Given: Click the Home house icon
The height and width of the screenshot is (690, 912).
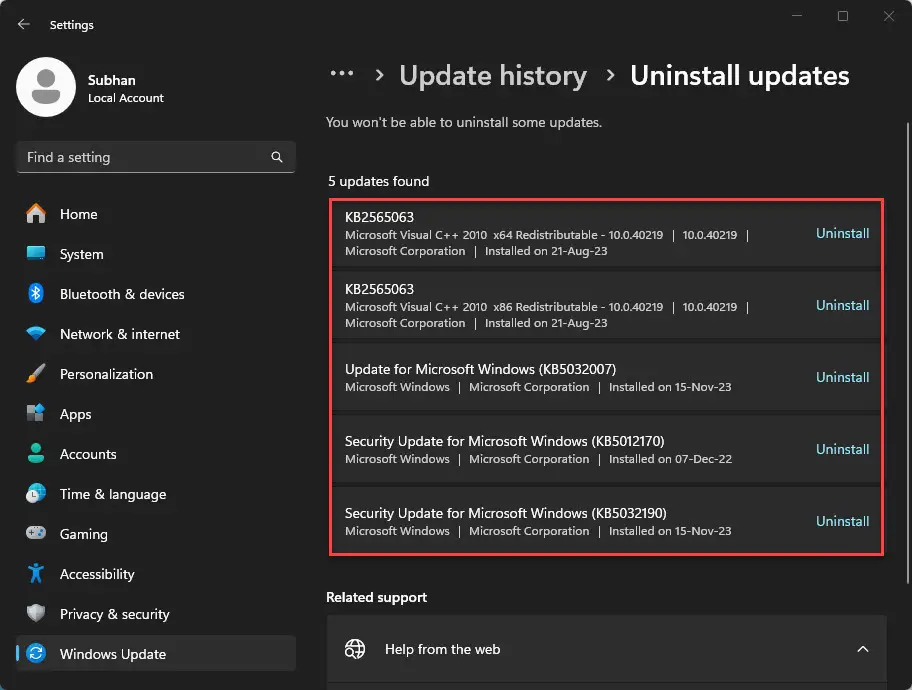Looking at the screenshot, I should pyautogui.click(x=35, y=214).
